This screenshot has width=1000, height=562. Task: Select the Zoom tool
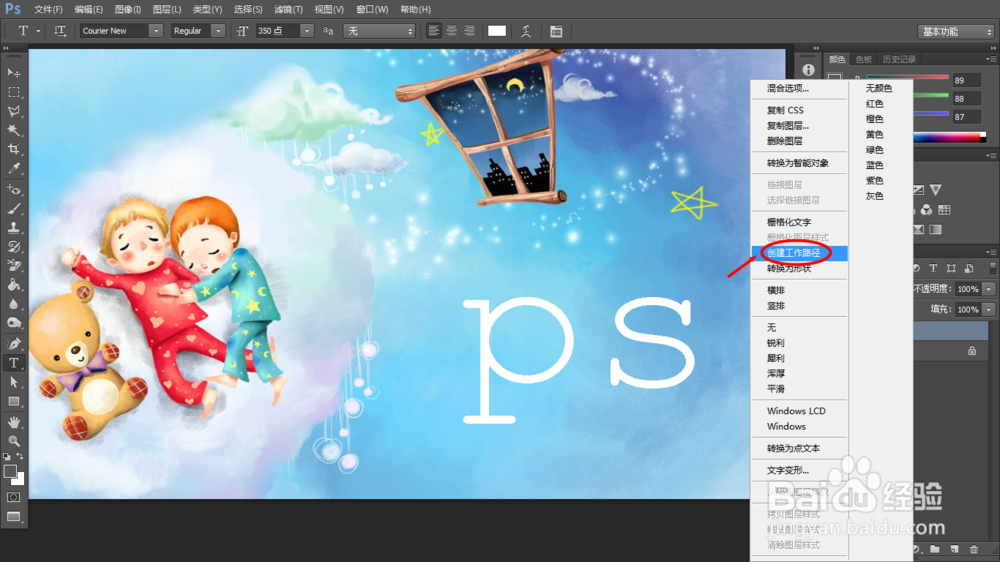13,441
